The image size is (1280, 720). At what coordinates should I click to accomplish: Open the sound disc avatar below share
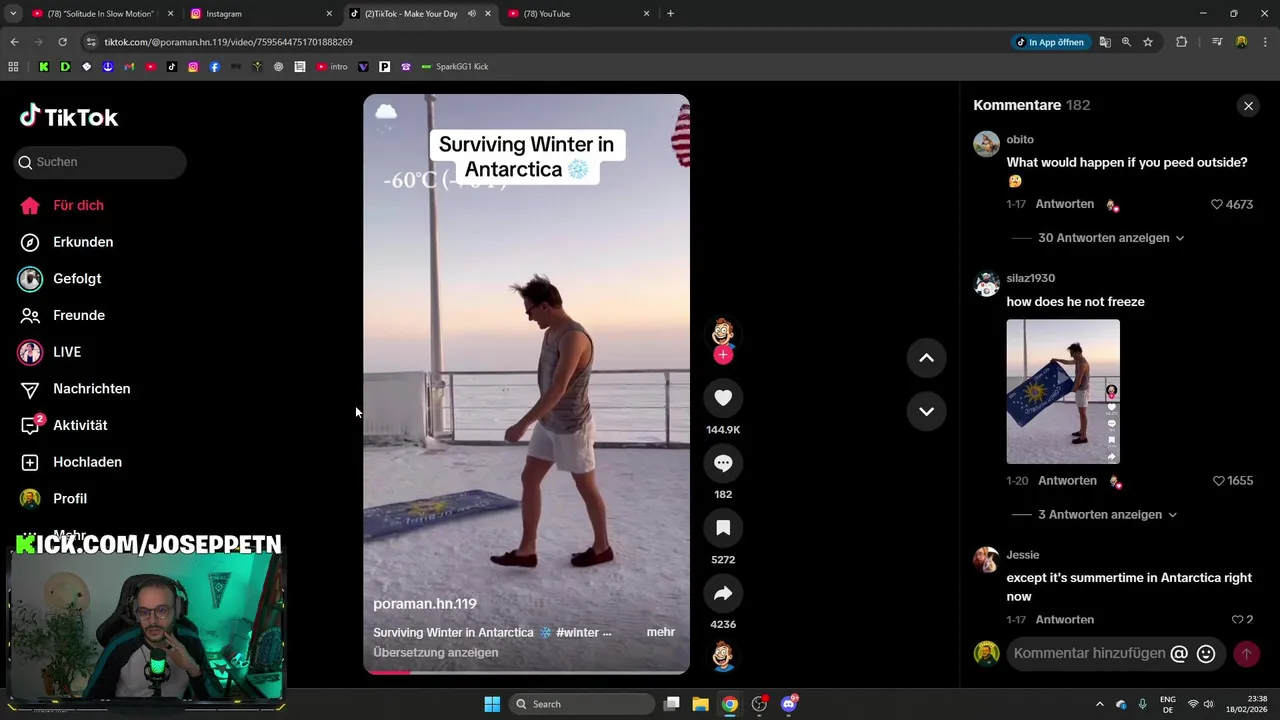tap(723, 657)
